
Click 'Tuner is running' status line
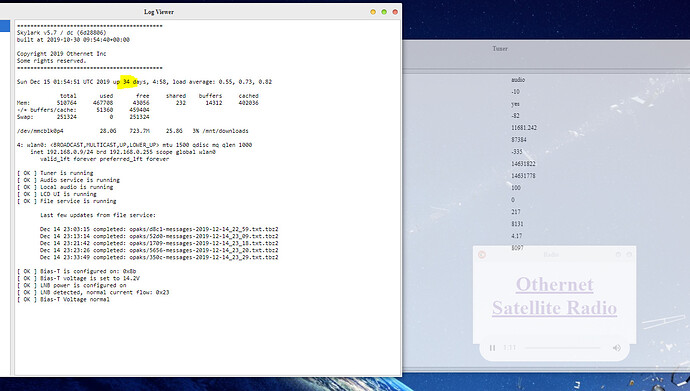click(55, 173)
